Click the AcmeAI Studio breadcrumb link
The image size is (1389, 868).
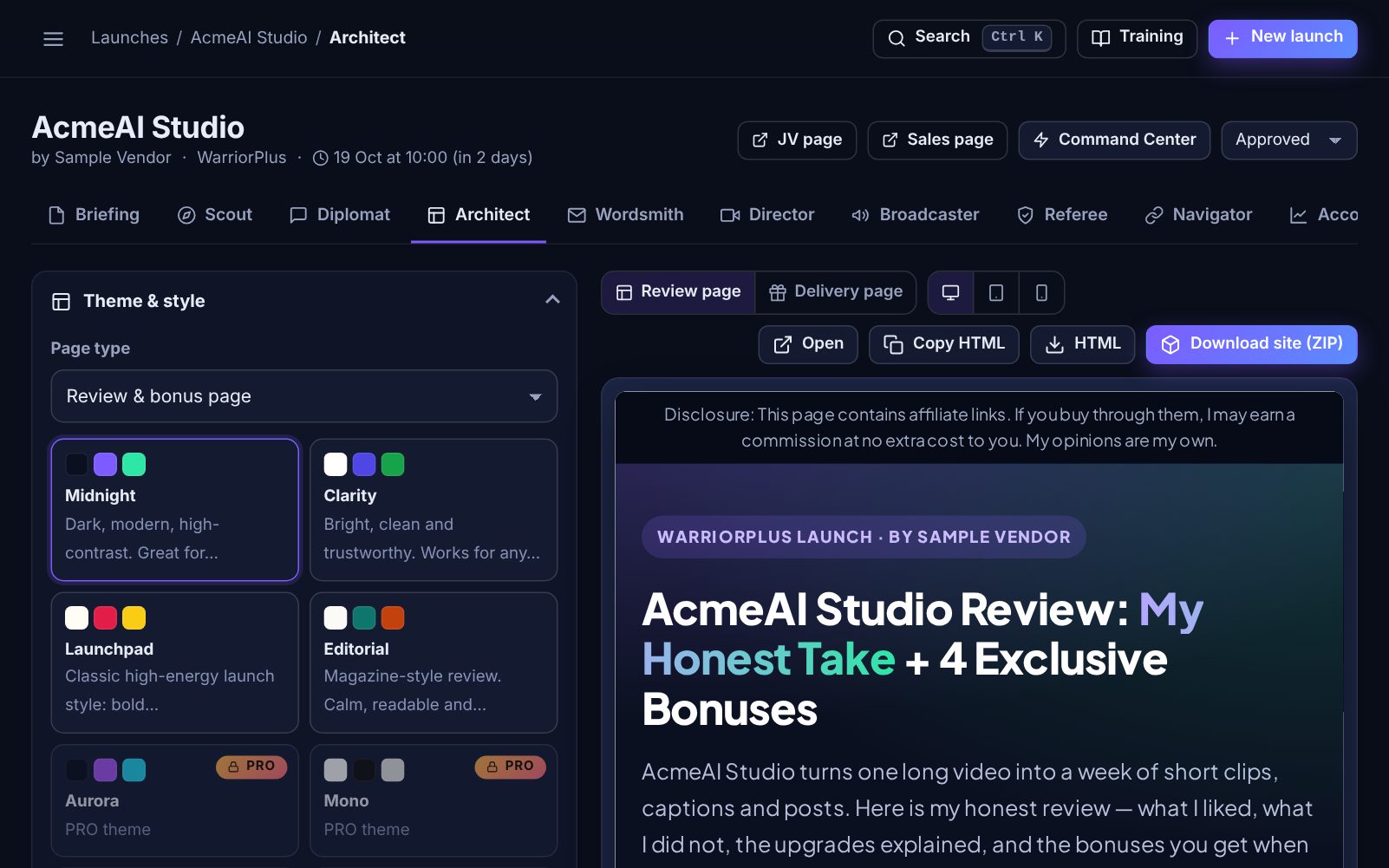[x=249, y=38]
